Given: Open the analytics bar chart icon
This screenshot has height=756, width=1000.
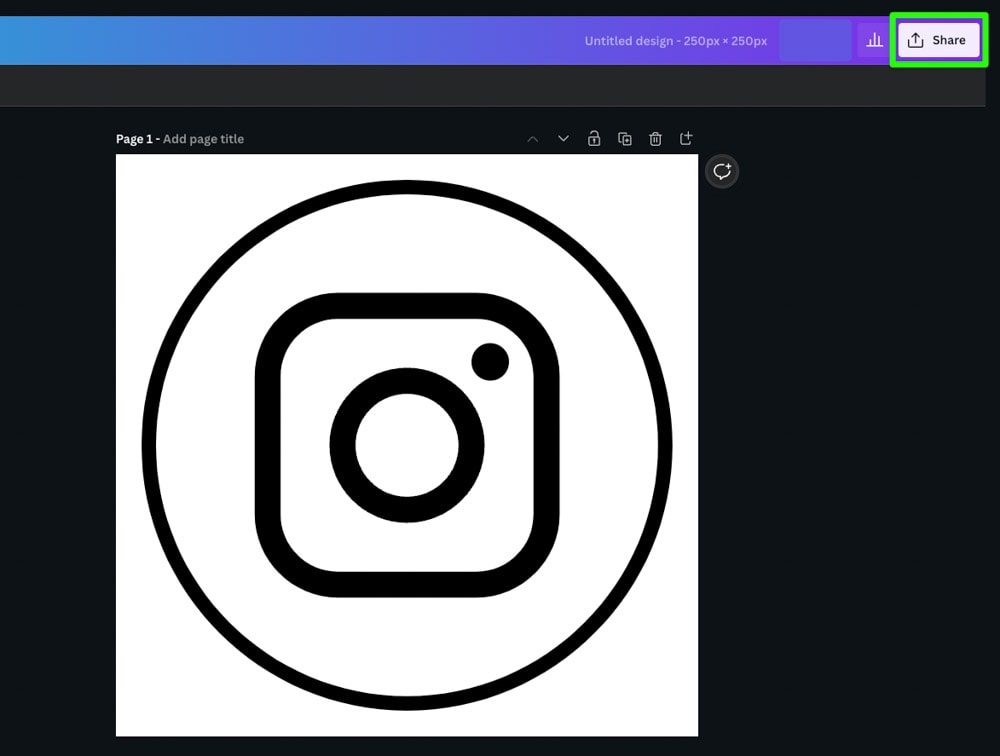Looking at the screenshot, I should (874, 40).
